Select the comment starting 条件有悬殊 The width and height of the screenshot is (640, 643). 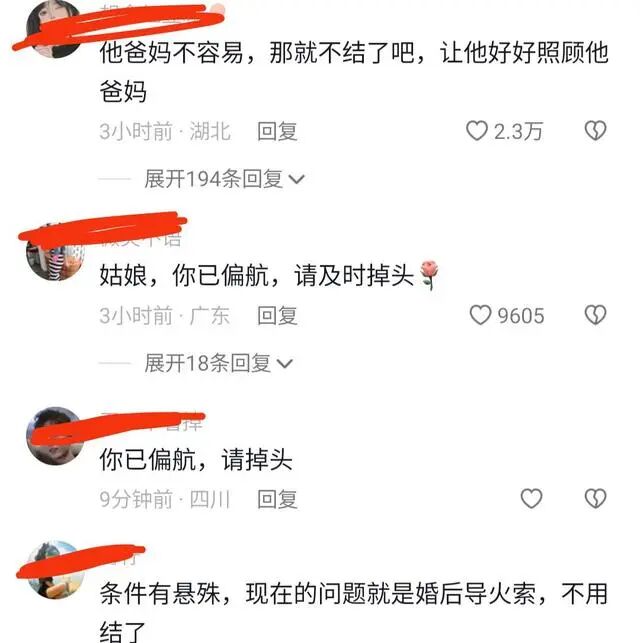pos(354,611)
